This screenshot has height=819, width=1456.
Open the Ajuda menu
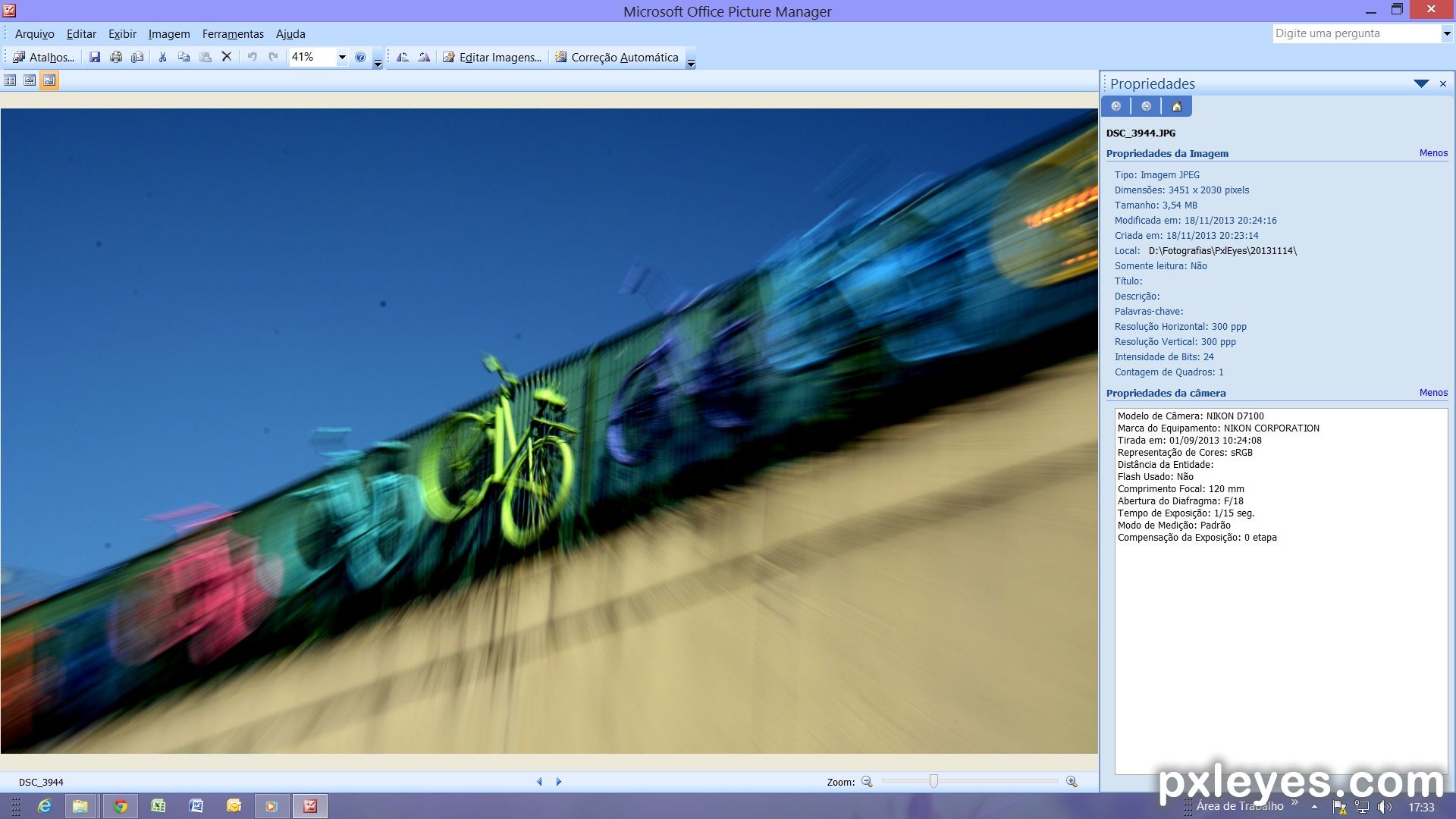[290, 34]
